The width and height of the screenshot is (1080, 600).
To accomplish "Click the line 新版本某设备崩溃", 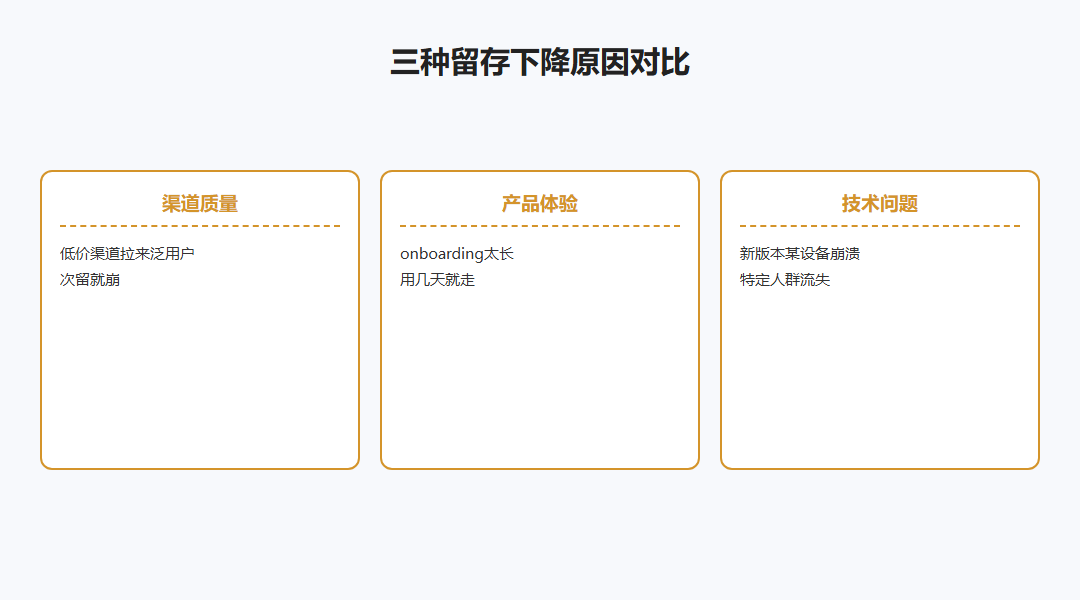I will [800, 254].
